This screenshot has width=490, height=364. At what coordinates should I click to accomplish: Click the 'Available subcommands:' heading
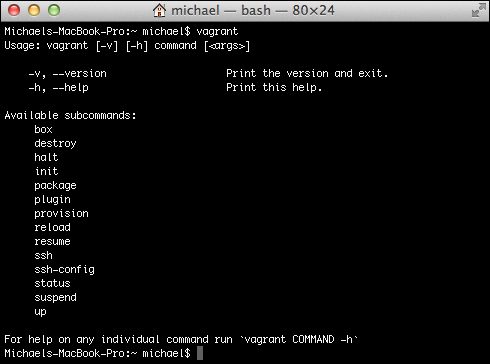point(71,115)
